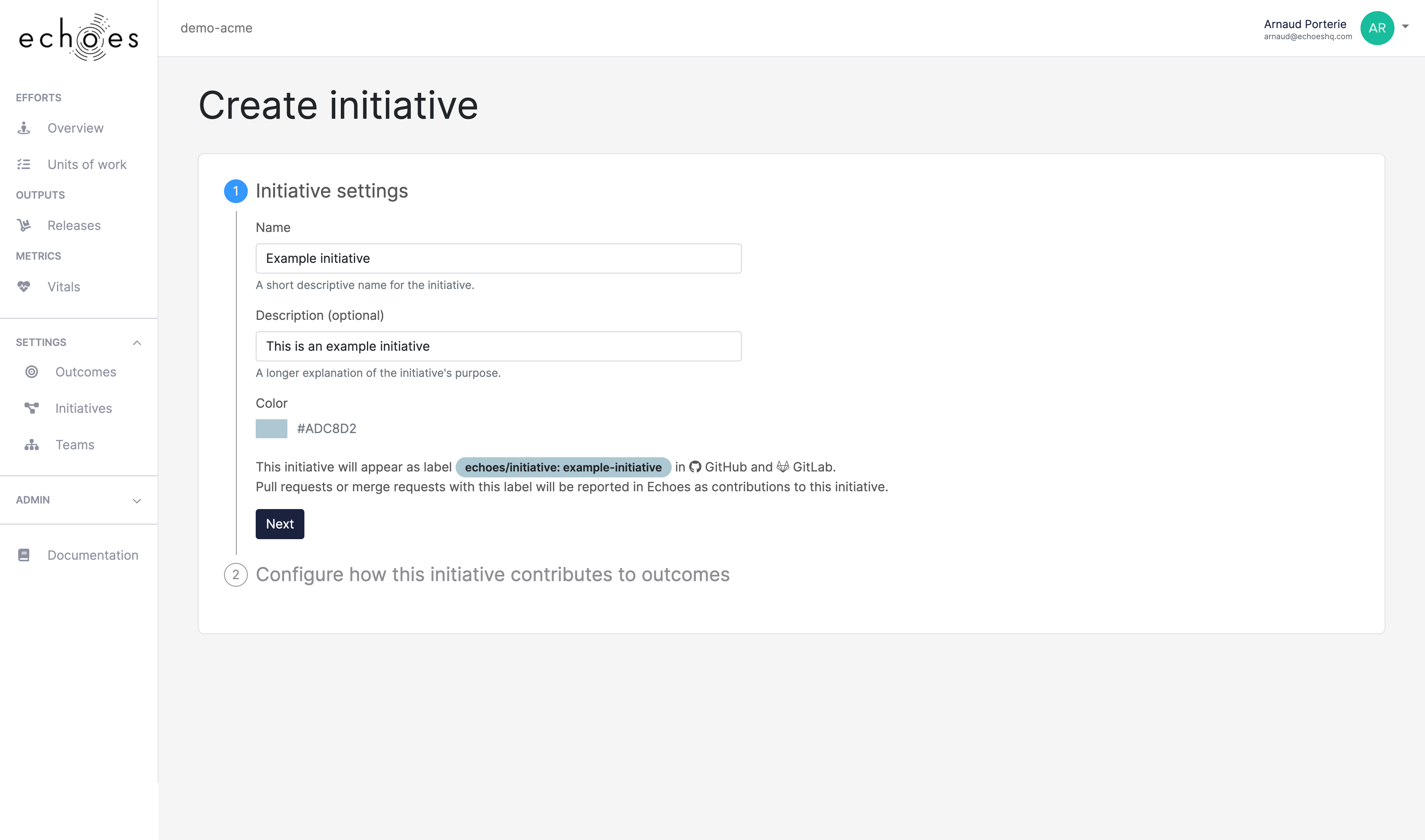Click the Releases dolly icon
Image resolution: width=1425 pixels, height=840 pixels.
[24, 225]
